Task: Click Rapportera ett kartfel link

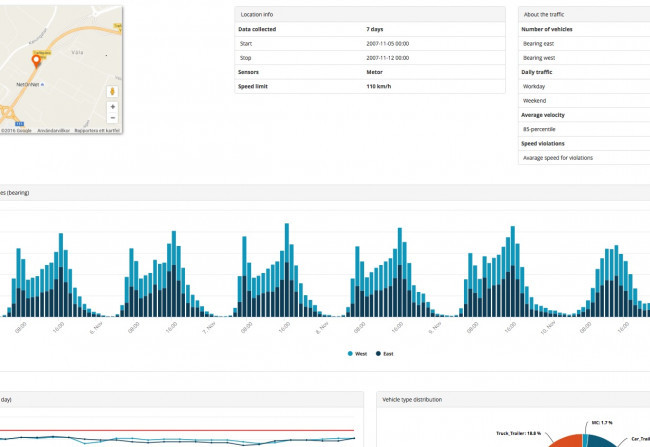Action: [x=99, y=130]
